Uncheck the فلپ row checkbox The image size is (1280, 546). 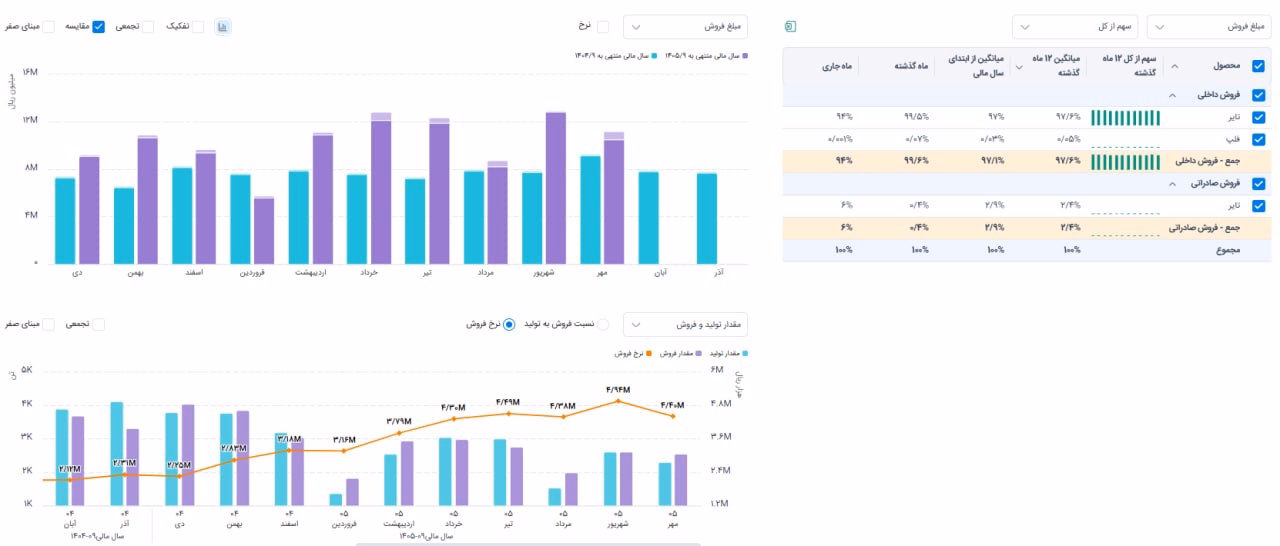1258,140
